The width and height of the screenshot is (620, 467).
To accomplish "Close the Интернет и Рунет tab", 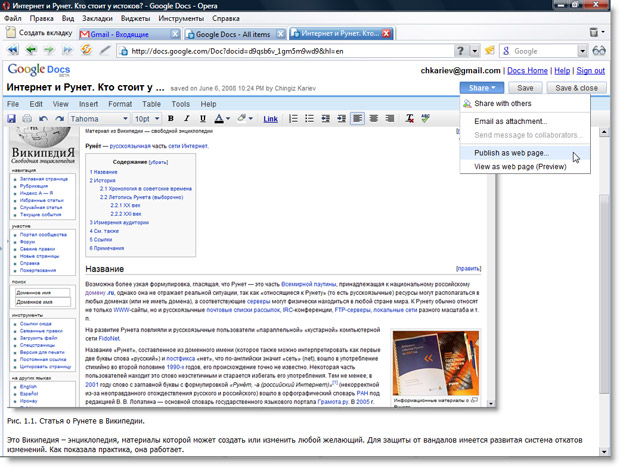I will (x=387, y=34).
